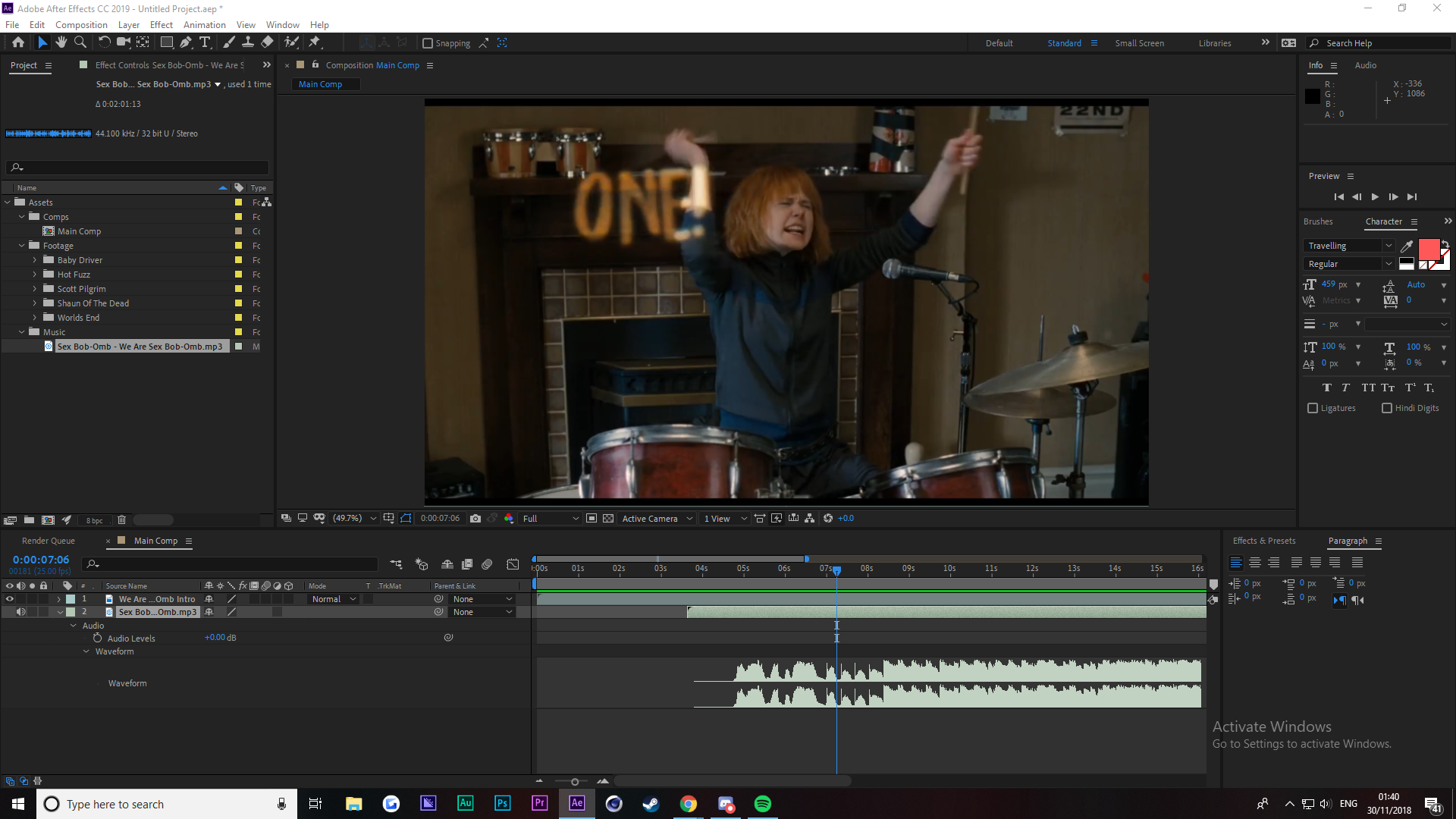Select the Zoom tool
The width and height of the screenshot is (1456, 819).
80,42
